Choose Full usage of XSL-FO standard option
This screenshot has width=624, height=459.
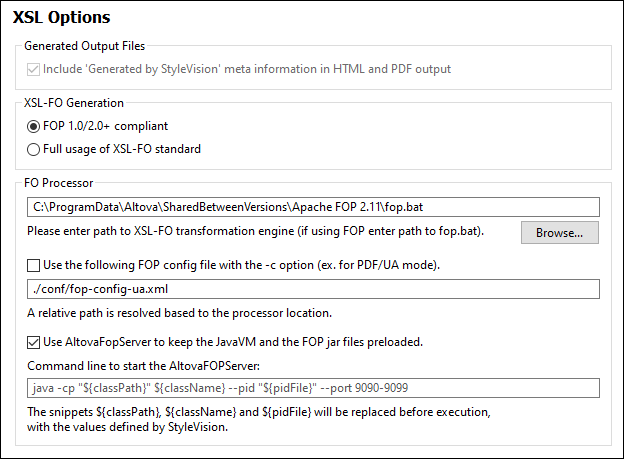click(34, 149)
